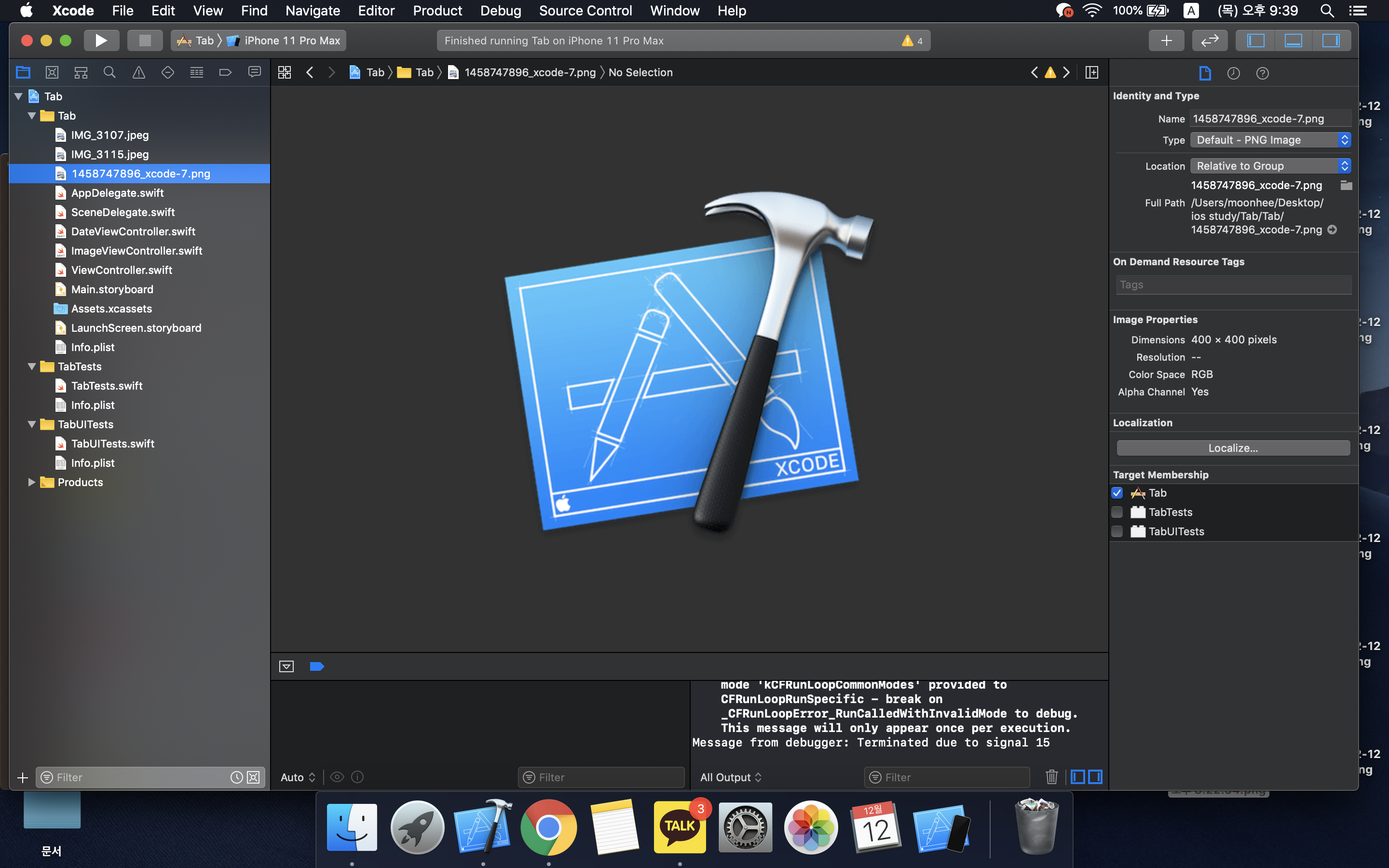Click the Localize... button

(1232, 448)
